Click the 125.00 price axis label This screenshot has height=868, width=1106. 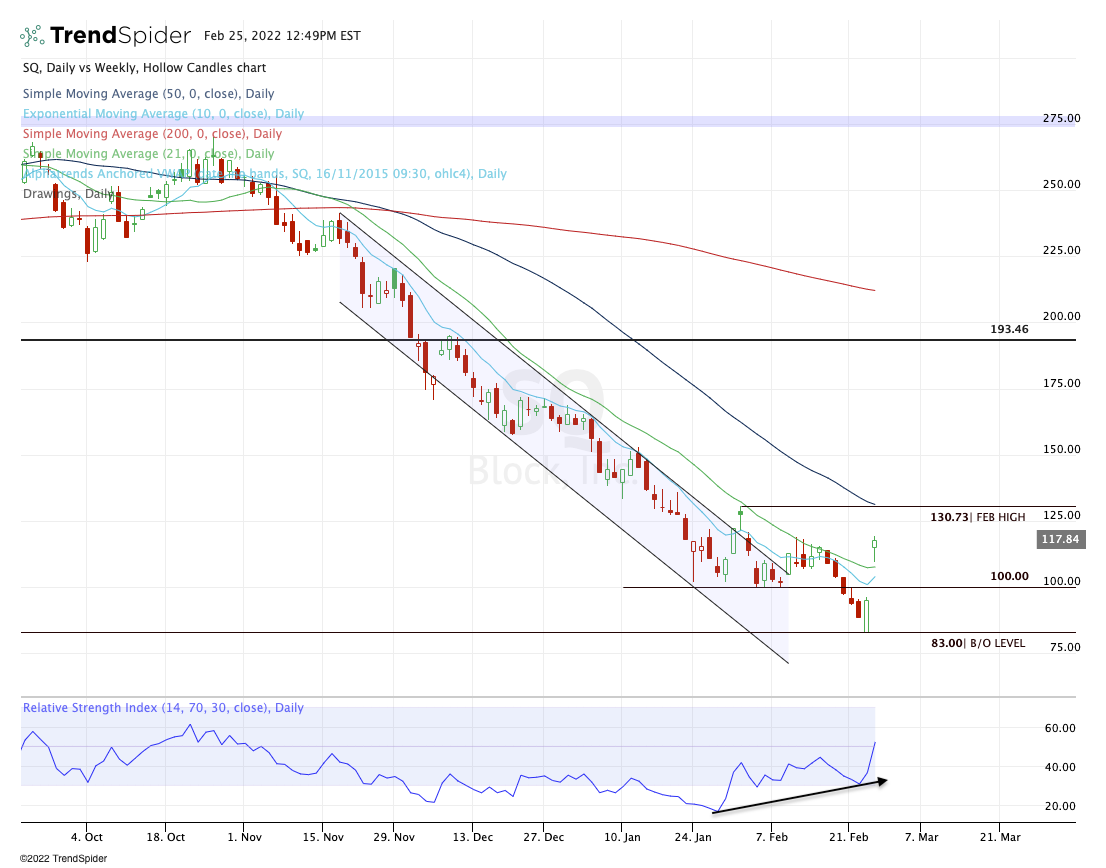click(x=1062, y=515)
